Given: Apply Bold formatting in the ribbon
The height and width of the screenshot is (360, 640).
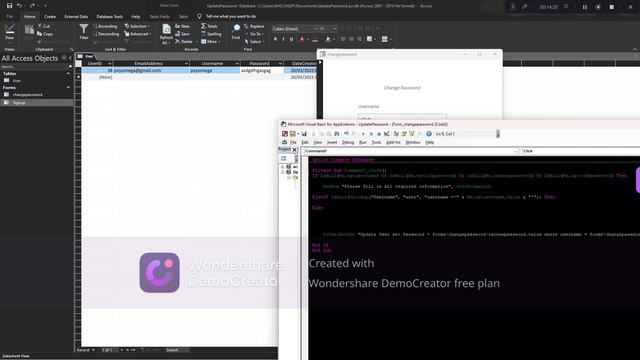Looking at the screenshot, I should (x=275, y=39).
